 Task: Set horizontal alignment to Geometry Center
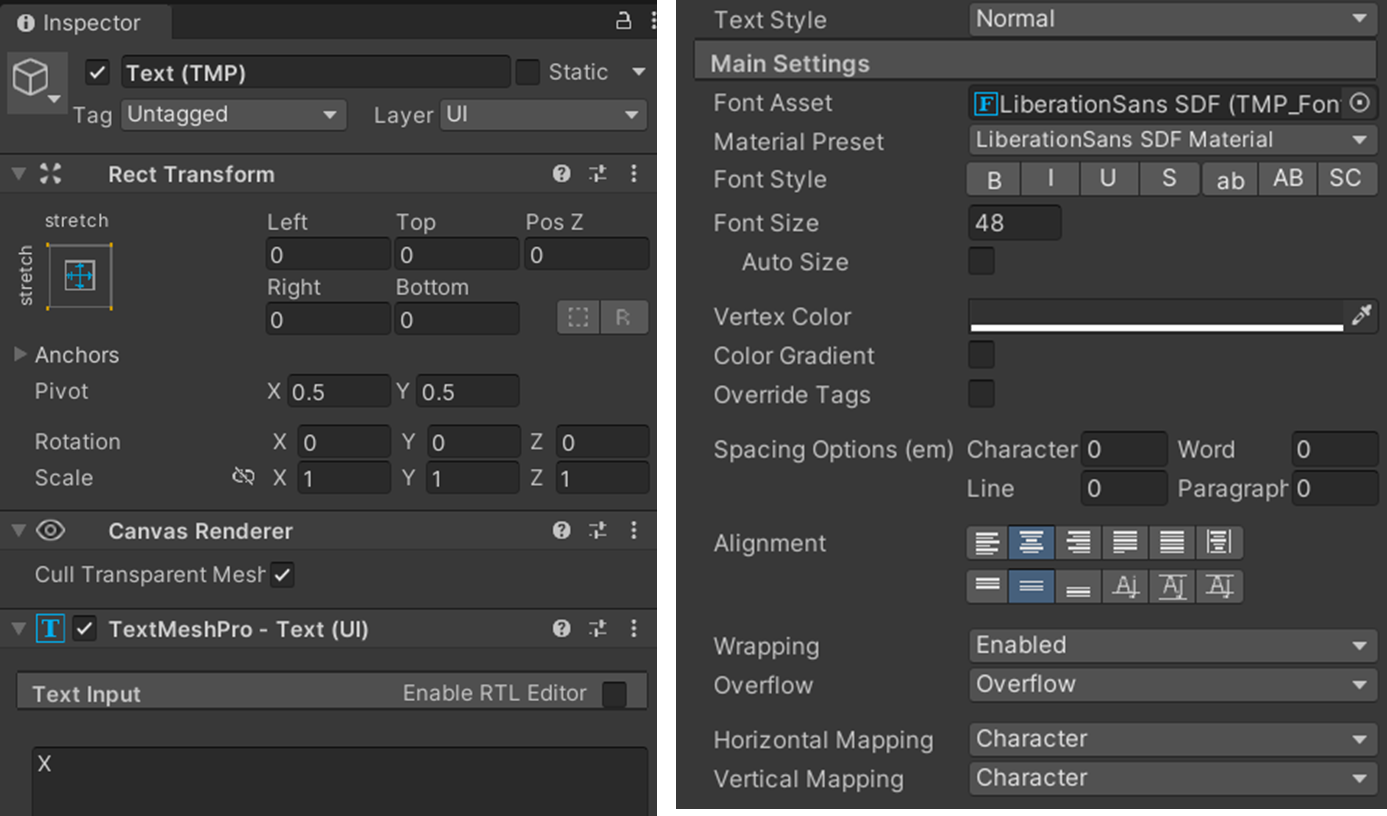[1219, 543]
